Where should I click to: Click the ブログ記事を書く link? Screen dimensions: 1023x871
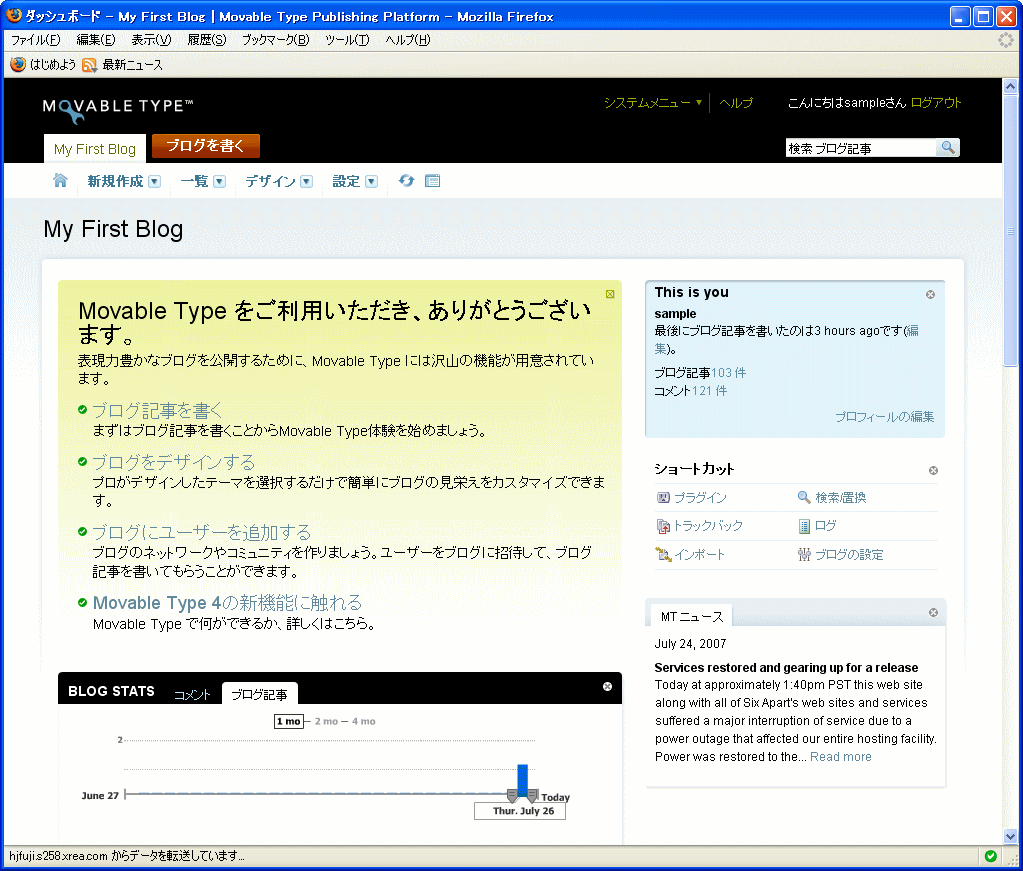coord(157,410)
